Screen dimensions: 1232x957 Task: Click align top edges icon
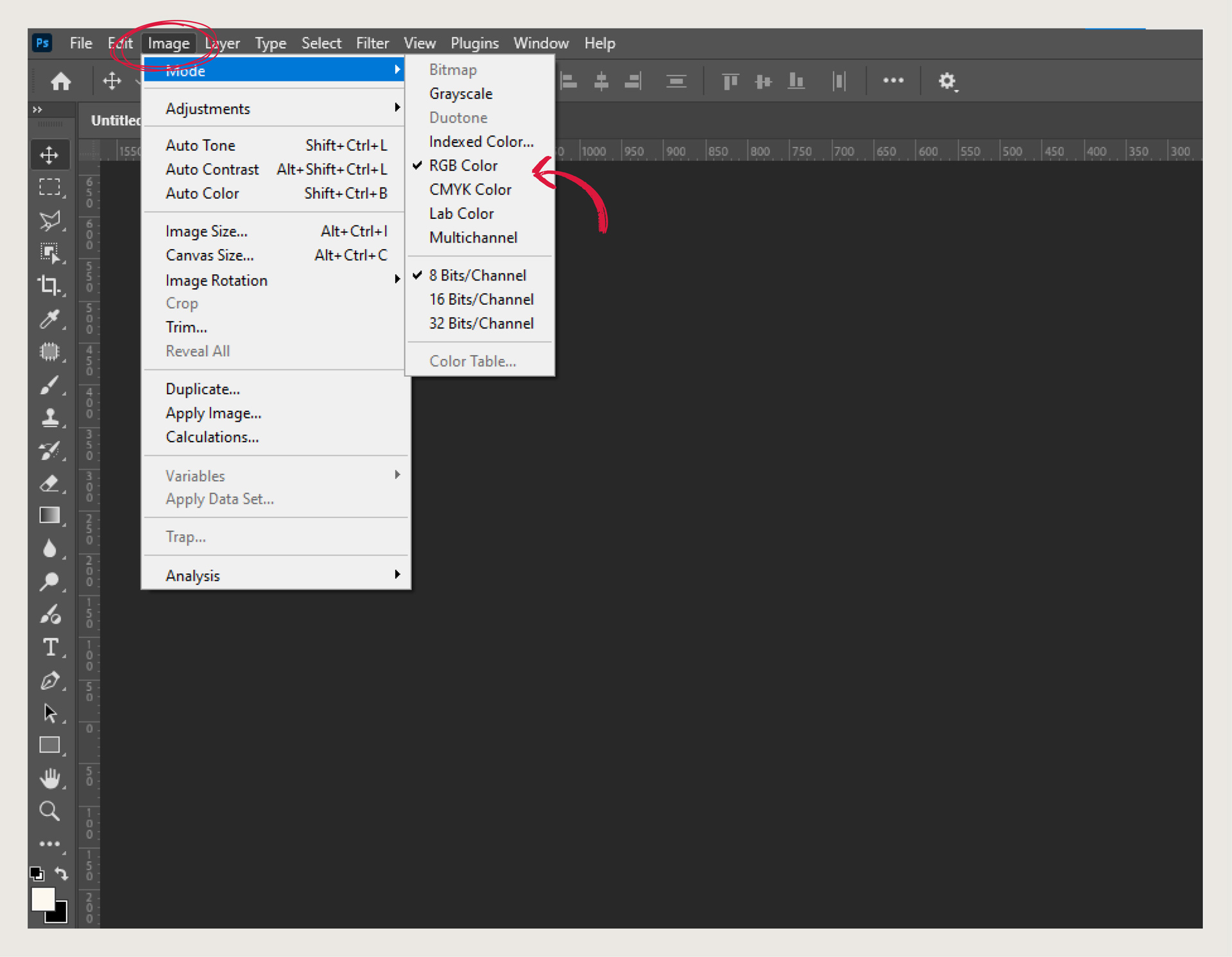point(730,81)
